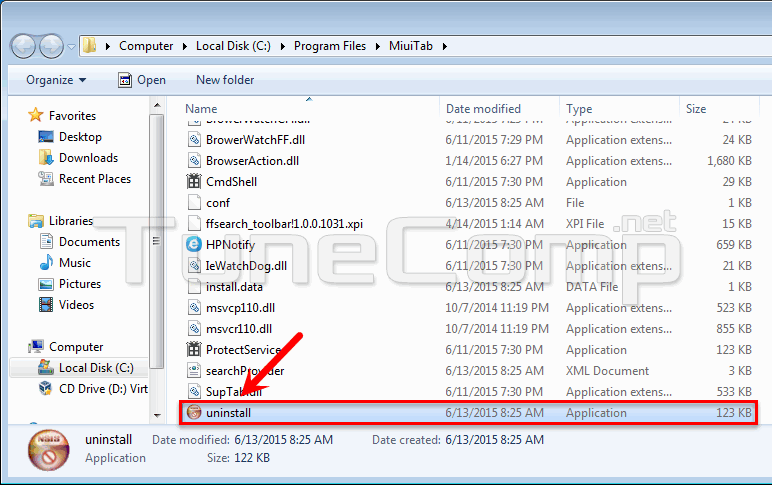Viewport: 772px width, 485px height.
Task: Click navigation pane scrollbar down arrow
Action: coord(157,416)
